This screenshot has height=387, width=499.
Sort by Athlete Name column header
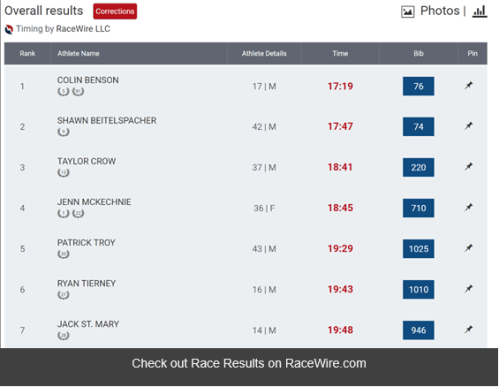pyautogui.click(x=78, y=53)
